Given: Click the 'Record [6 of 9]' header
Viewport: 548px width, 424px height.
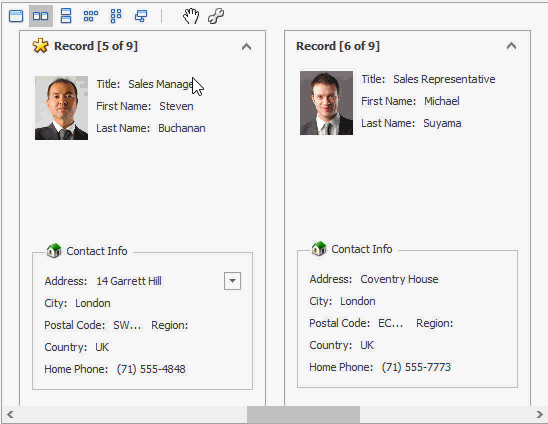Looking at the screenshot, I should (x=338, y=46).
